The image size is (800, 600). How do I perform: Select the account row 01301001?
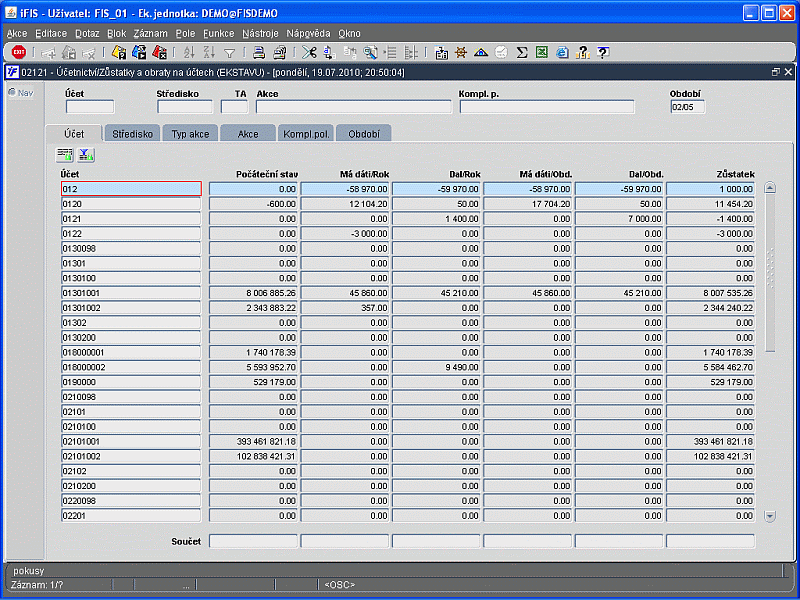(131, 293)
